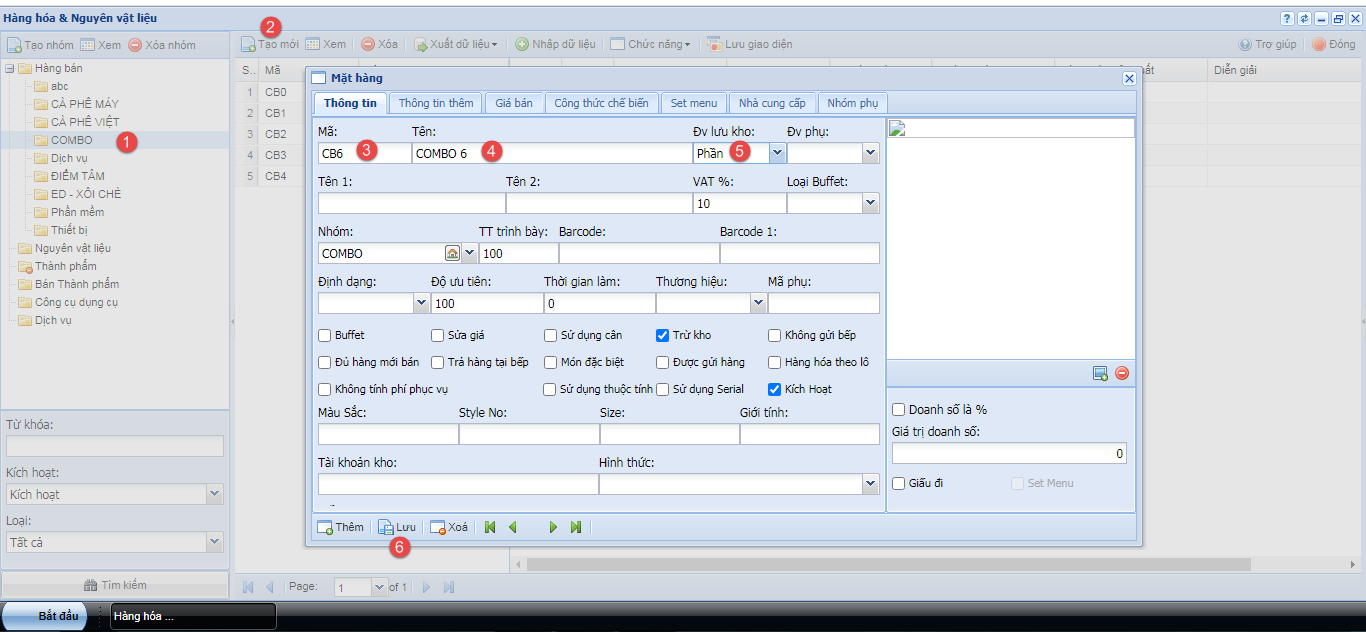Switch to the Giá bán tab
Viewport: 1366px width, 632px height.
click(514, 103)
